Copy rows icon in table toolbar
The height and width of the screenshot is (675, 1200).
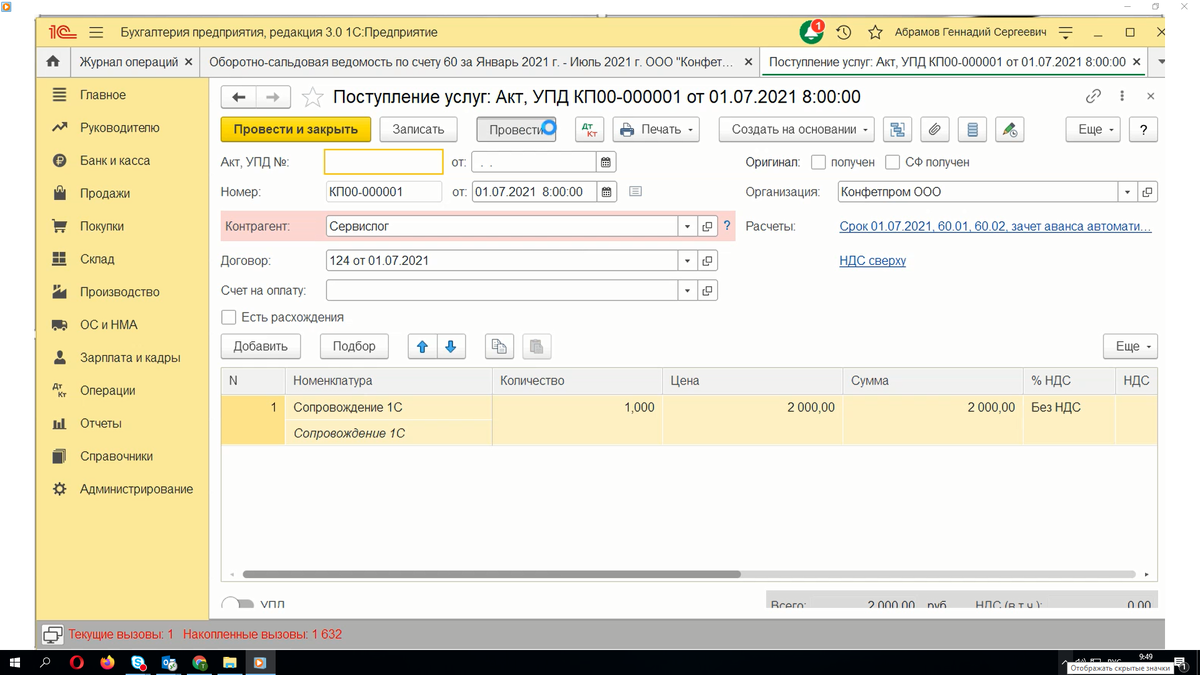pos(499,346)
